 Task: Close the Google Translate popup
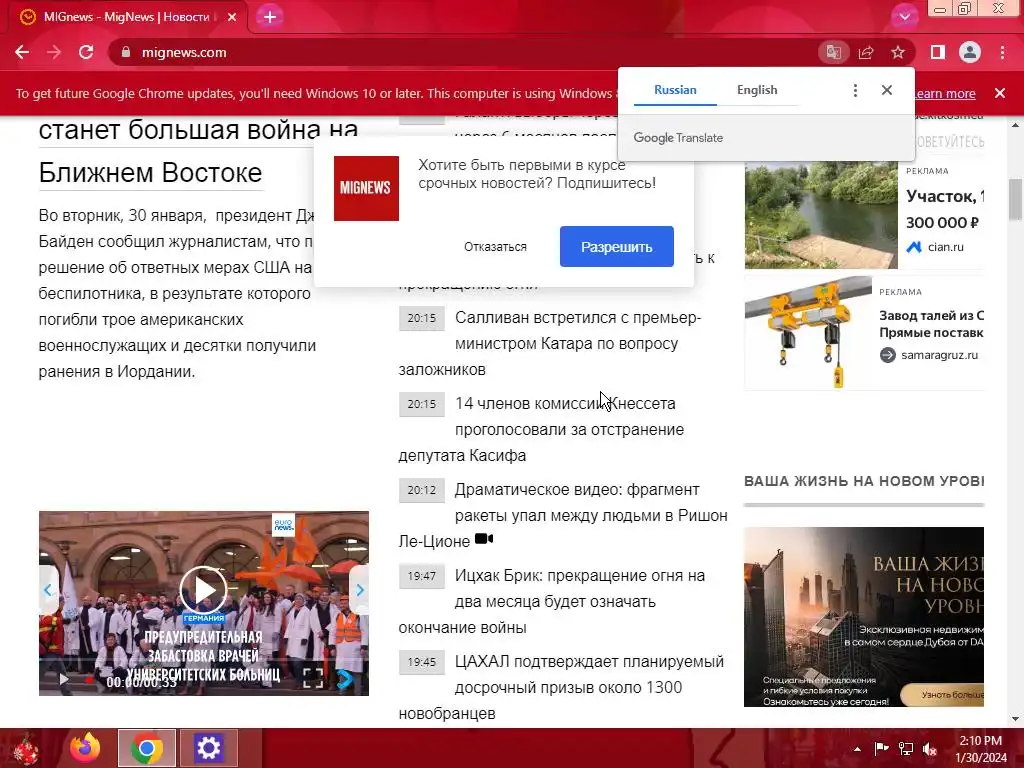[x=886, y=90]
